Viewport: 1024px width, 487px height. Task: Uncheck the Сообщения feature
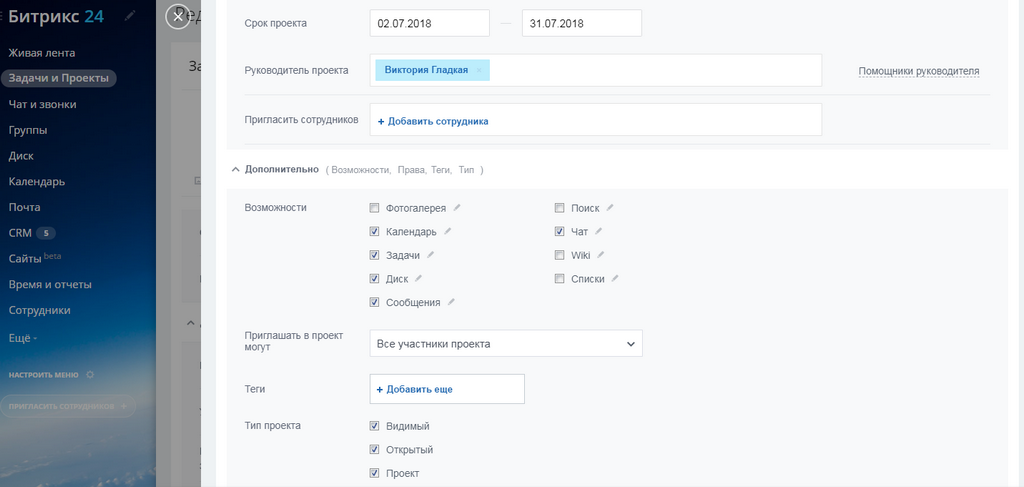(374, 302)
